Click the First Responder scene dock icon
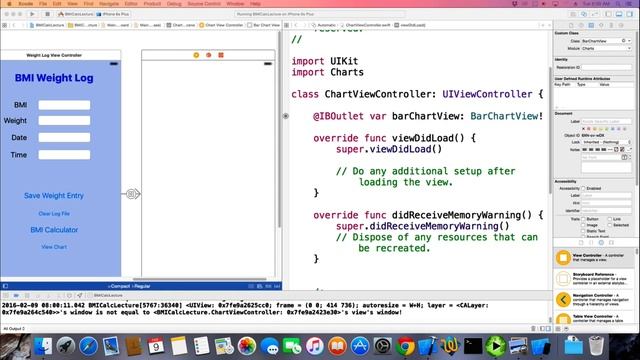The width and height of the screenshot is (640, 360). 209,55
